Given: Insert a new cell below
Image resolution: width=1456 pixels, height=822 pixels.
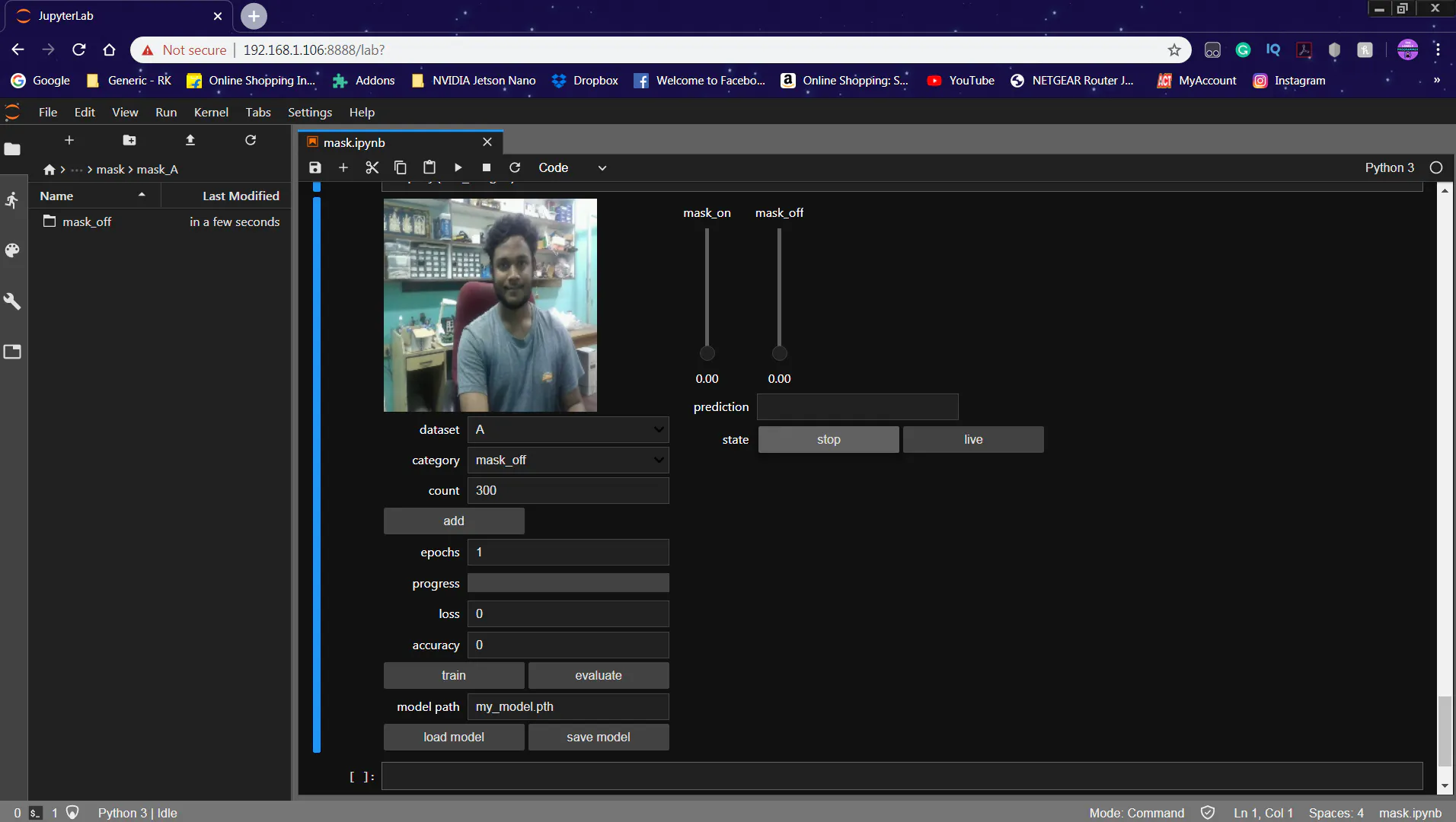Looking at the screenshot, I should (x=343, y=167).
